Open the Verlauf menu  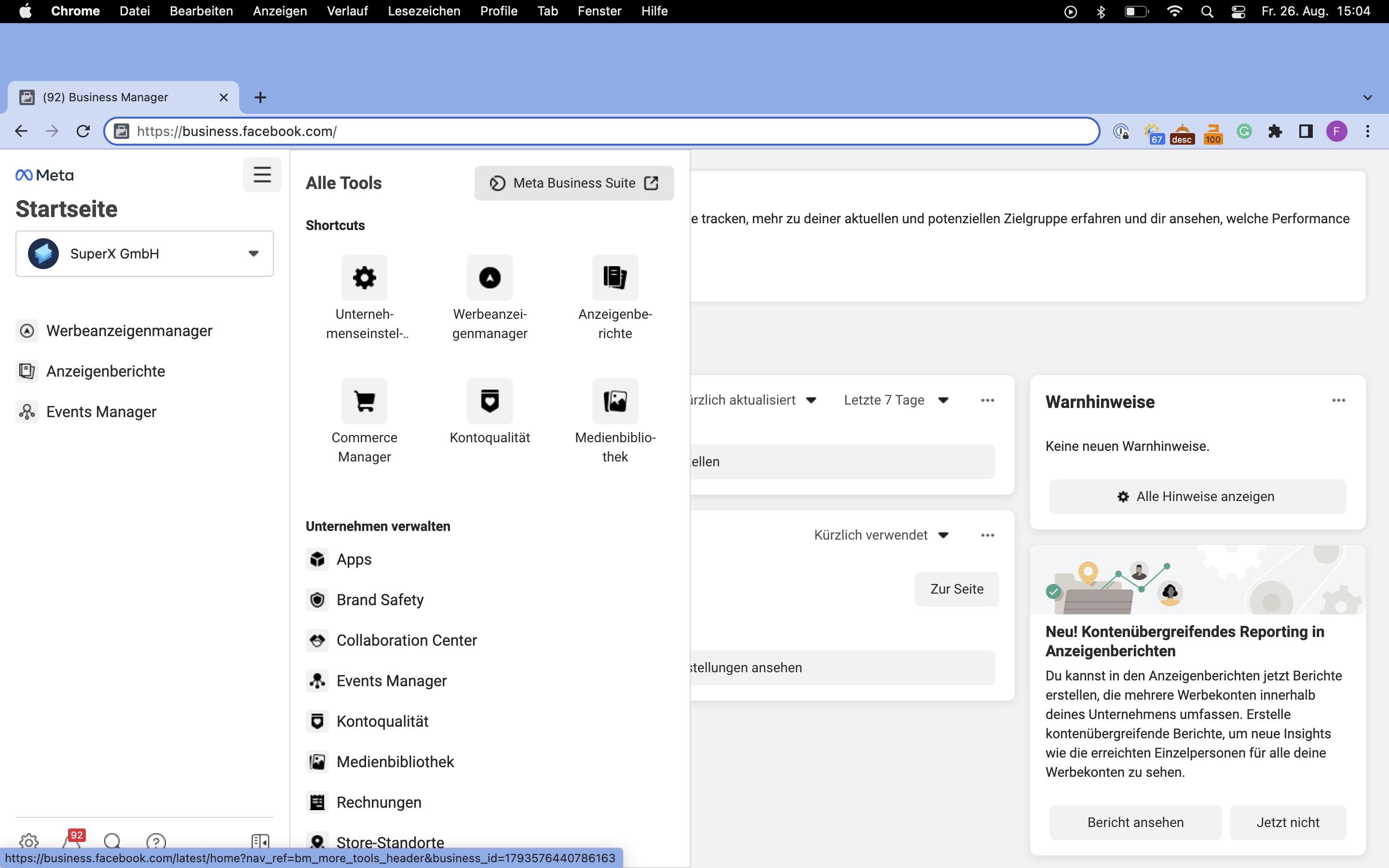pos(347,12)
